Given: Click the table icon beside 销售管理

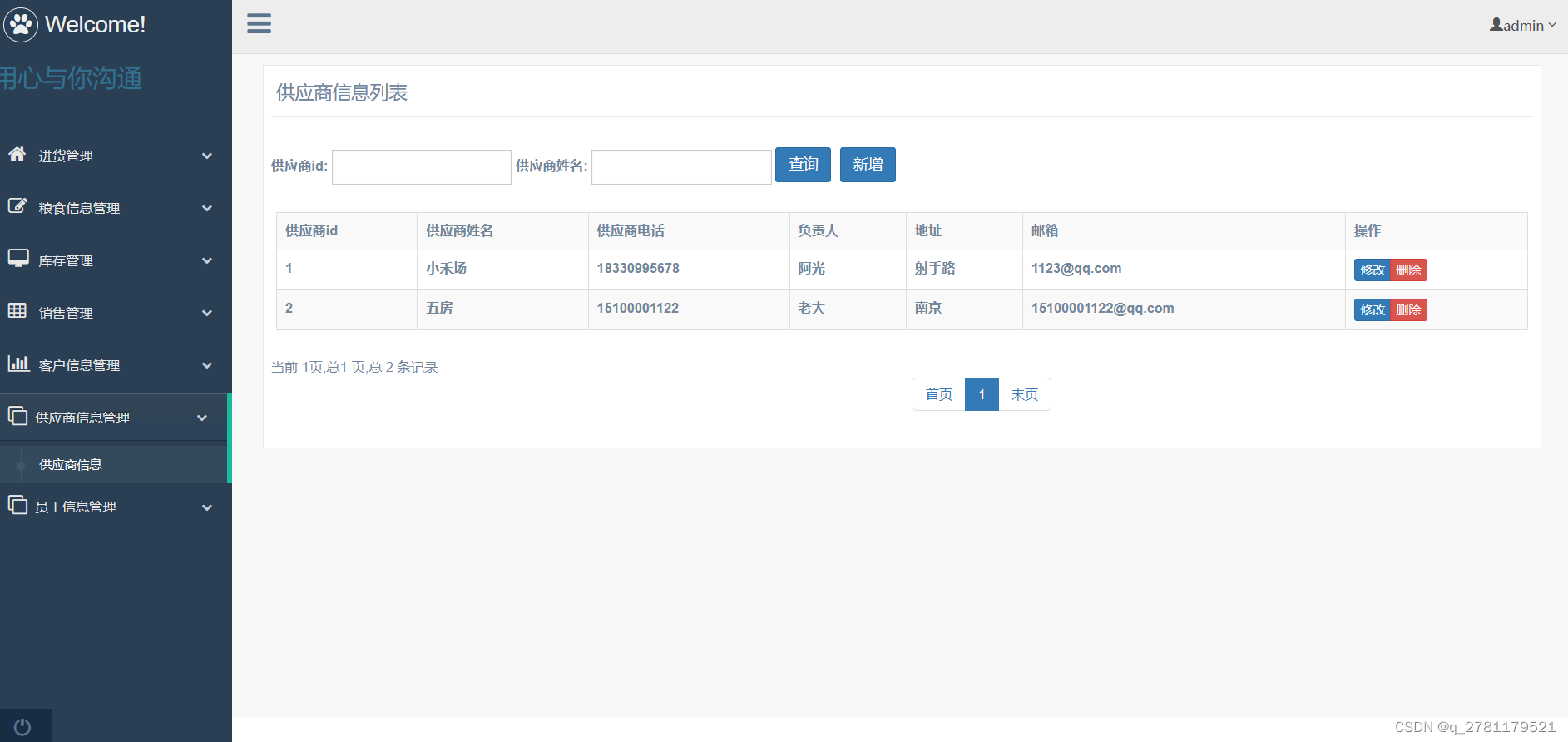Looking at the screenshot, I should pos(17,311).
